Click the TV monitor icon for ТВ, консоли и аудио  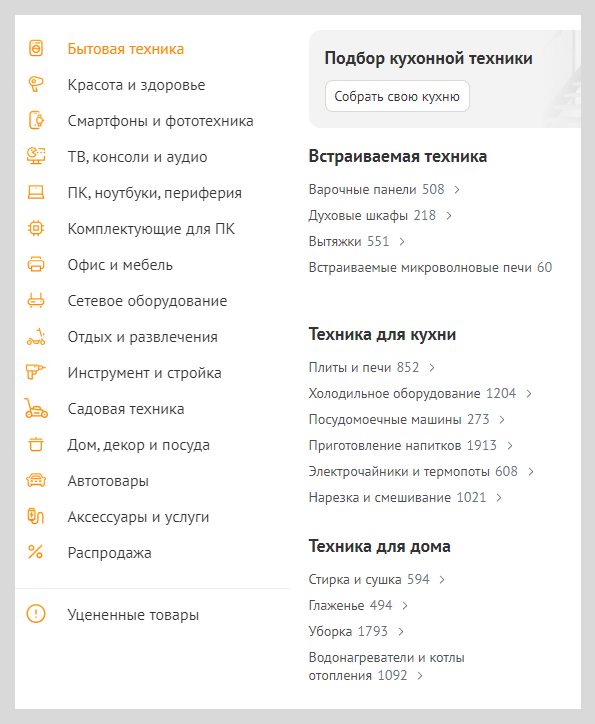click(36, 157)
